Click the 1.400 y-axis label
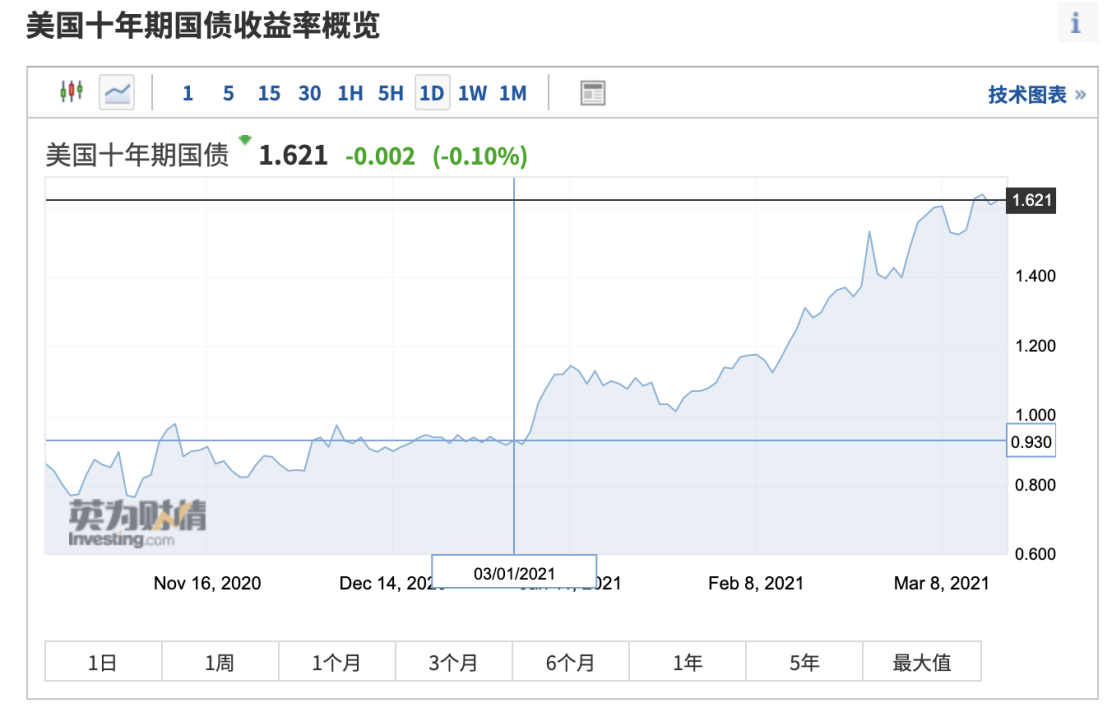Screen dimensions: 1112x708 click(x=1035, y=276)
